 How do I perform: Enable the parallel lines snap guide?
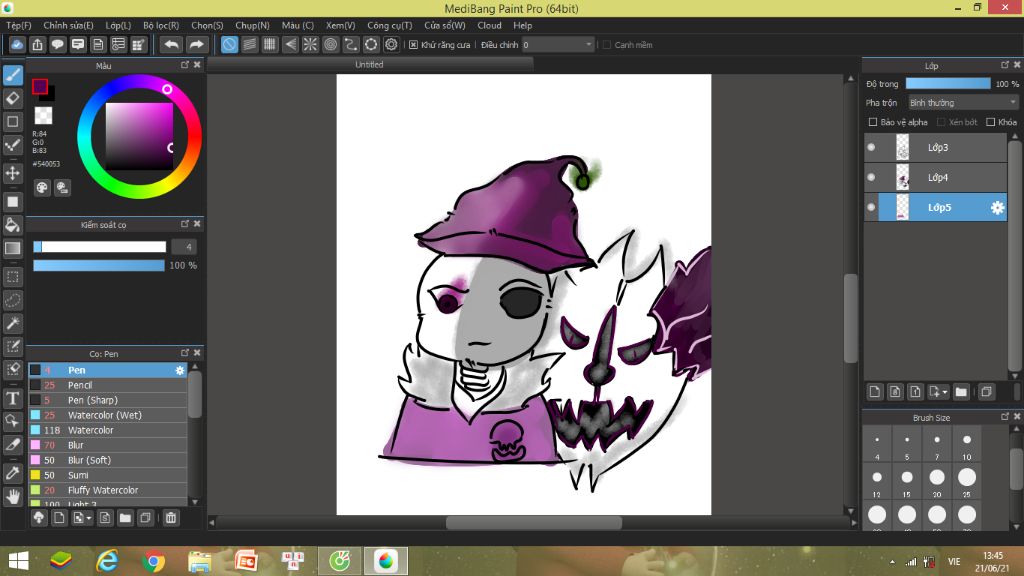point(249,44)
